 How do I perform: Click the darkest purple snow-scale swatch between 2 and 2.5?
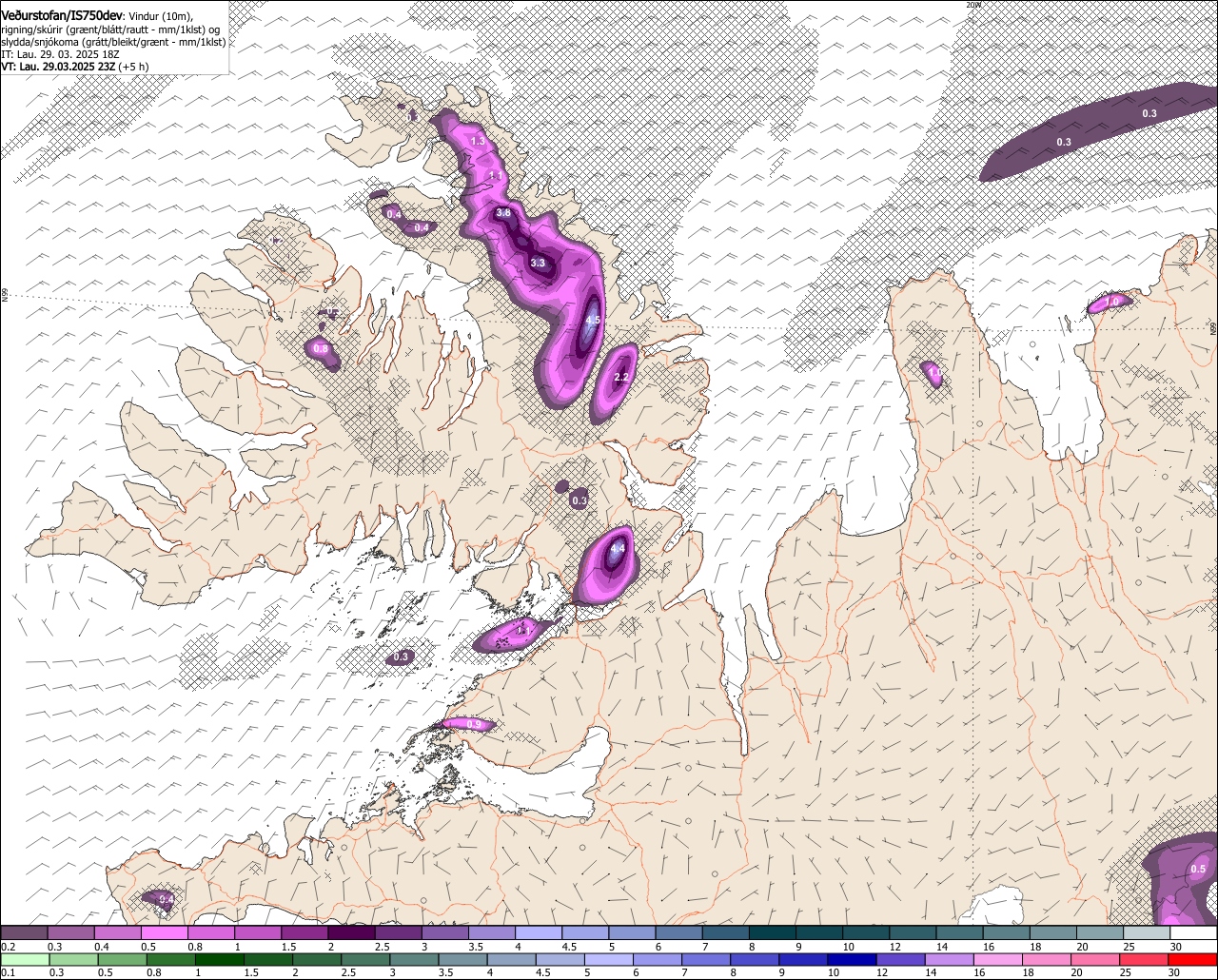(x=351, y=932)
